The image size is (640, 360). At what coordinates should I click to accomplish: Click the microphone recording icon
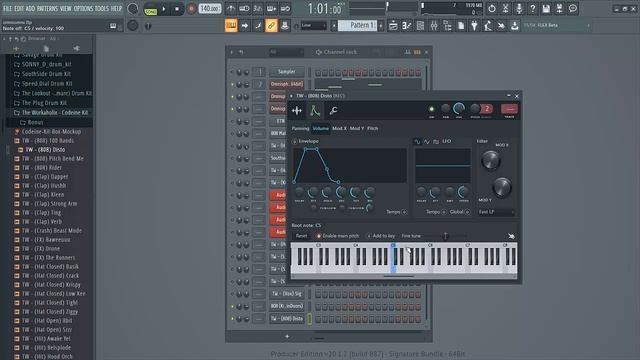tap(519, 9)
